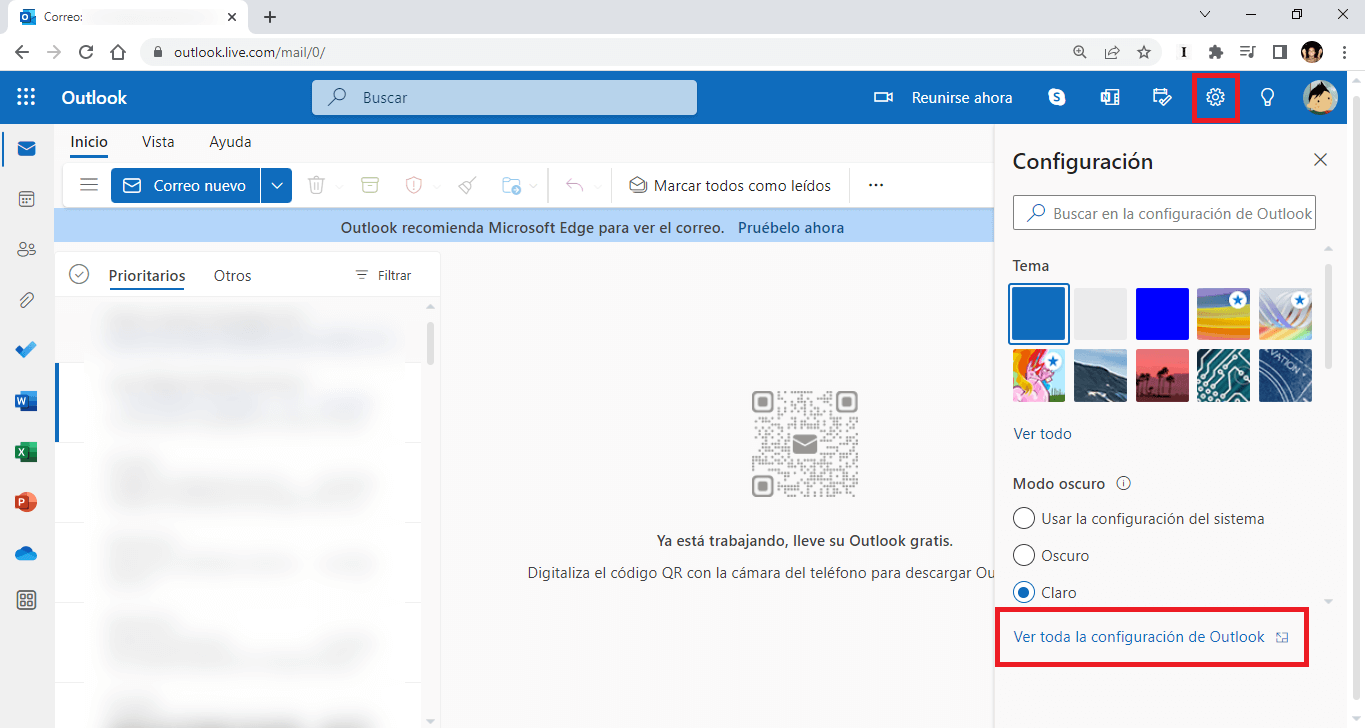Switch to the Ayuda tab
This screenshot has width=1365, height=728.
click(x=230, y=142)
